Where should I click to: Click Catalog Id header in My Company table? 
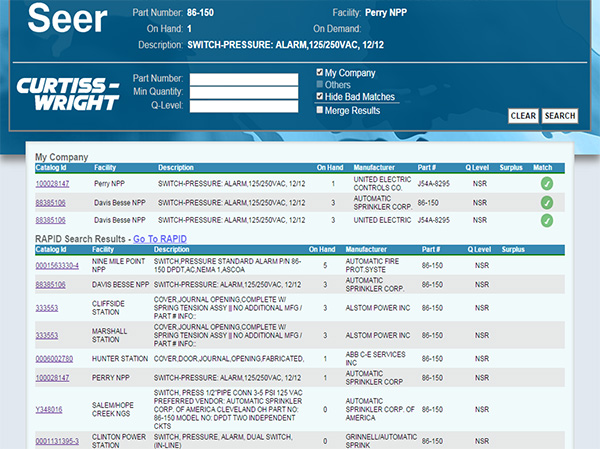(x=51, y=168)
